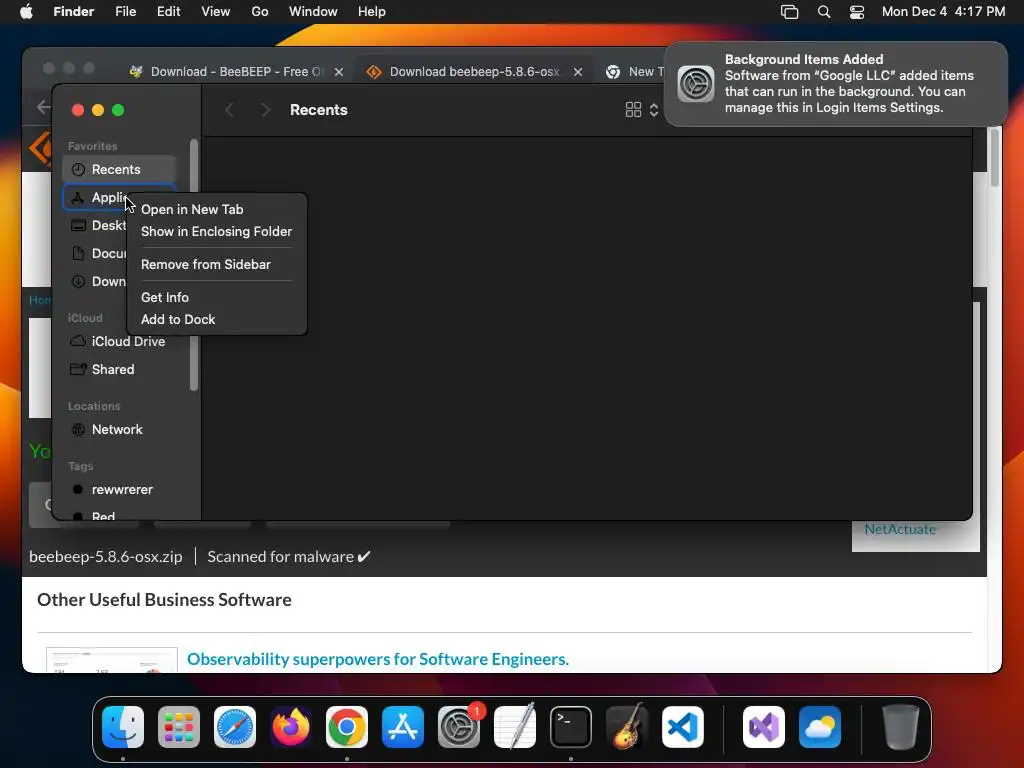Open Visual Studio Code in Dock
This screenshot has height=768, width=1024.
[x=682, y=727]
